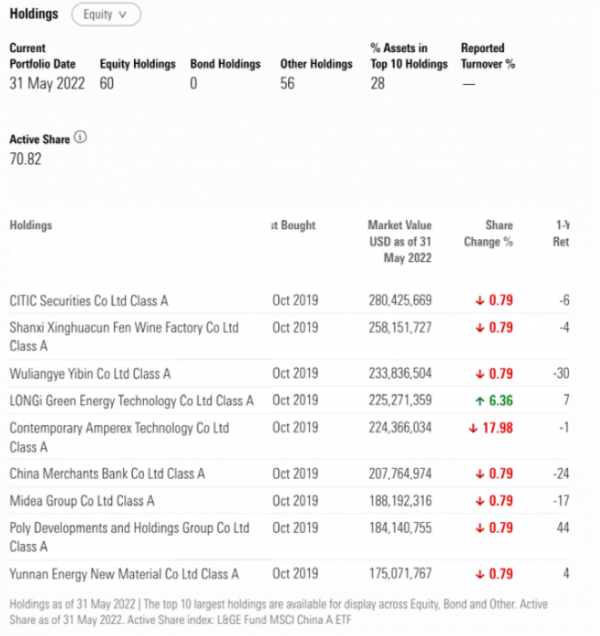The height and width of the screenshot is (636, 600).
Task: Click the Equity Holdings count 60
Action: click(107, 84)
